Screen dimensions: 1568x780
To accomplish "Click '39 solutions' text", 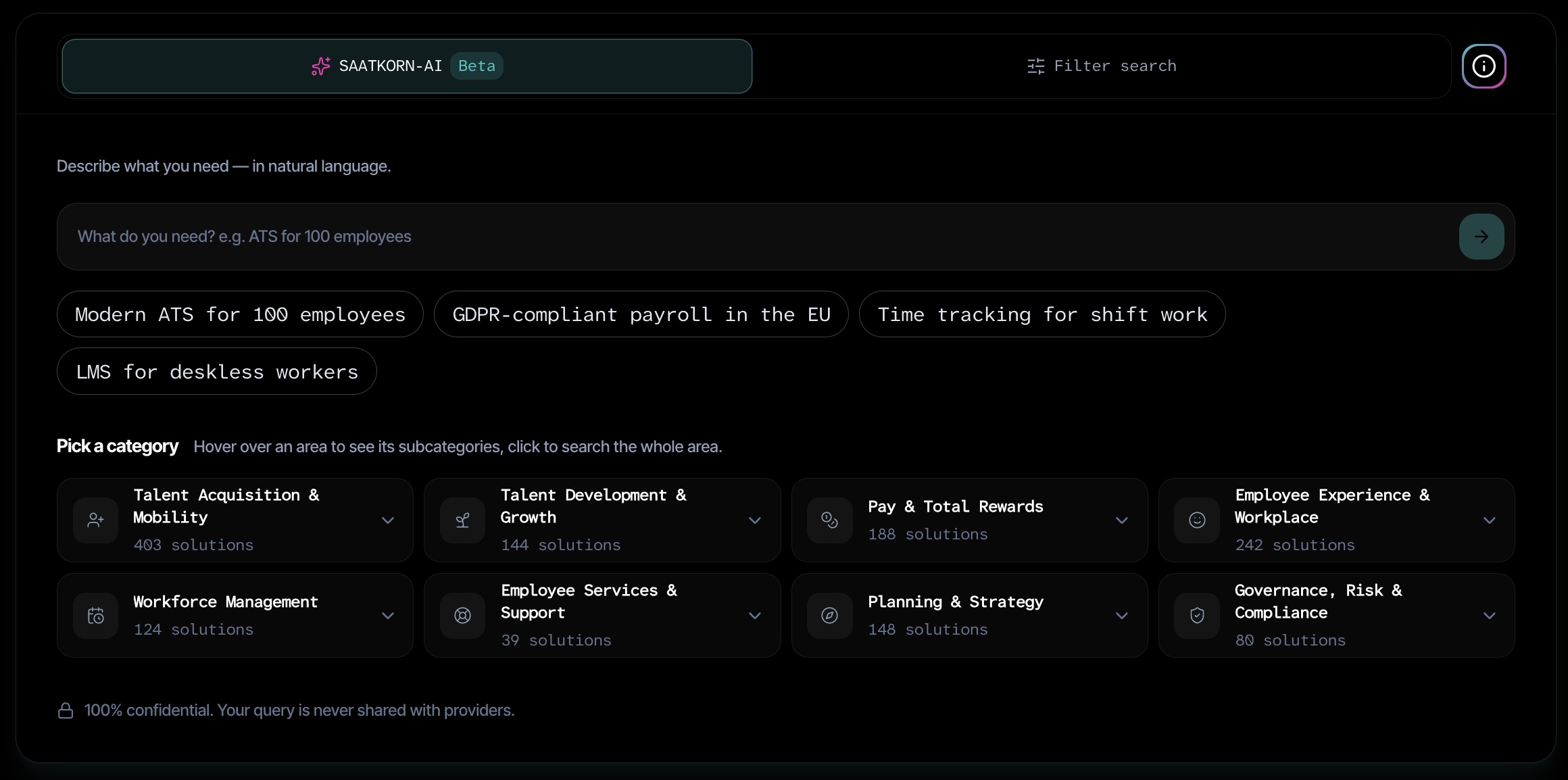I will [556, 641].
